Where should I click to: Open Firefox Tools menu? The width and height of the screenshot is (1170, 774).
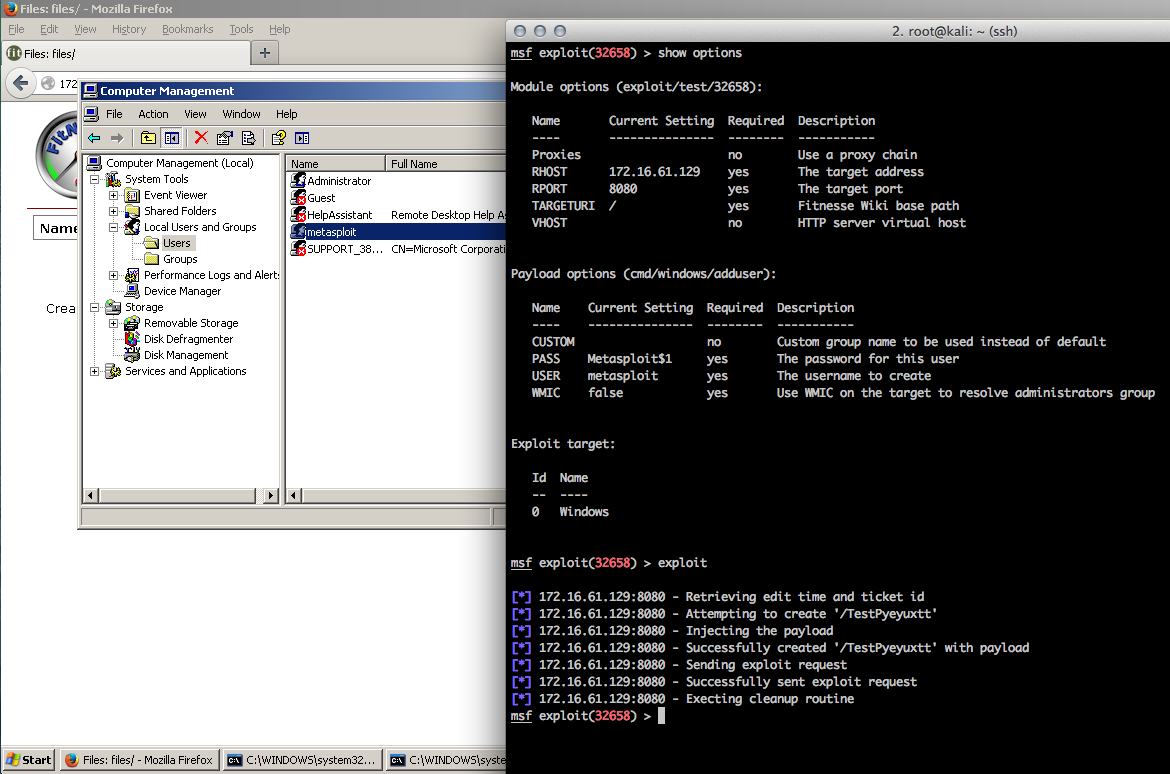point(241,29)
